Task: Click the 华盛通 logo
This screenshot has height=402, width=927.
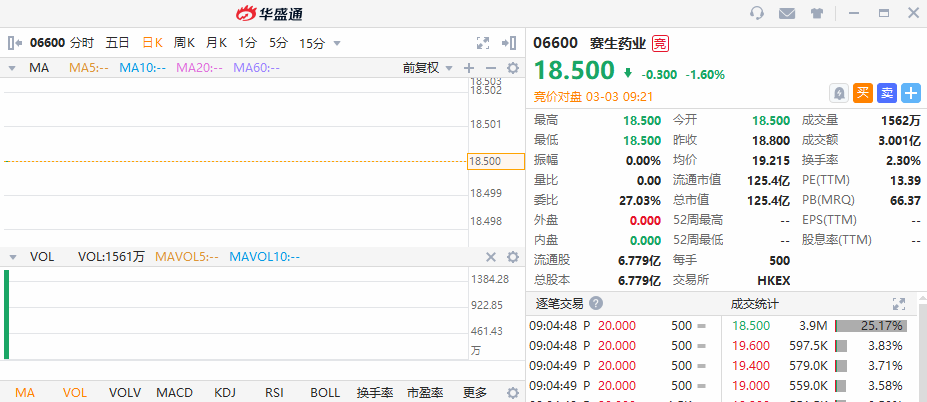Action: point(269,13)
